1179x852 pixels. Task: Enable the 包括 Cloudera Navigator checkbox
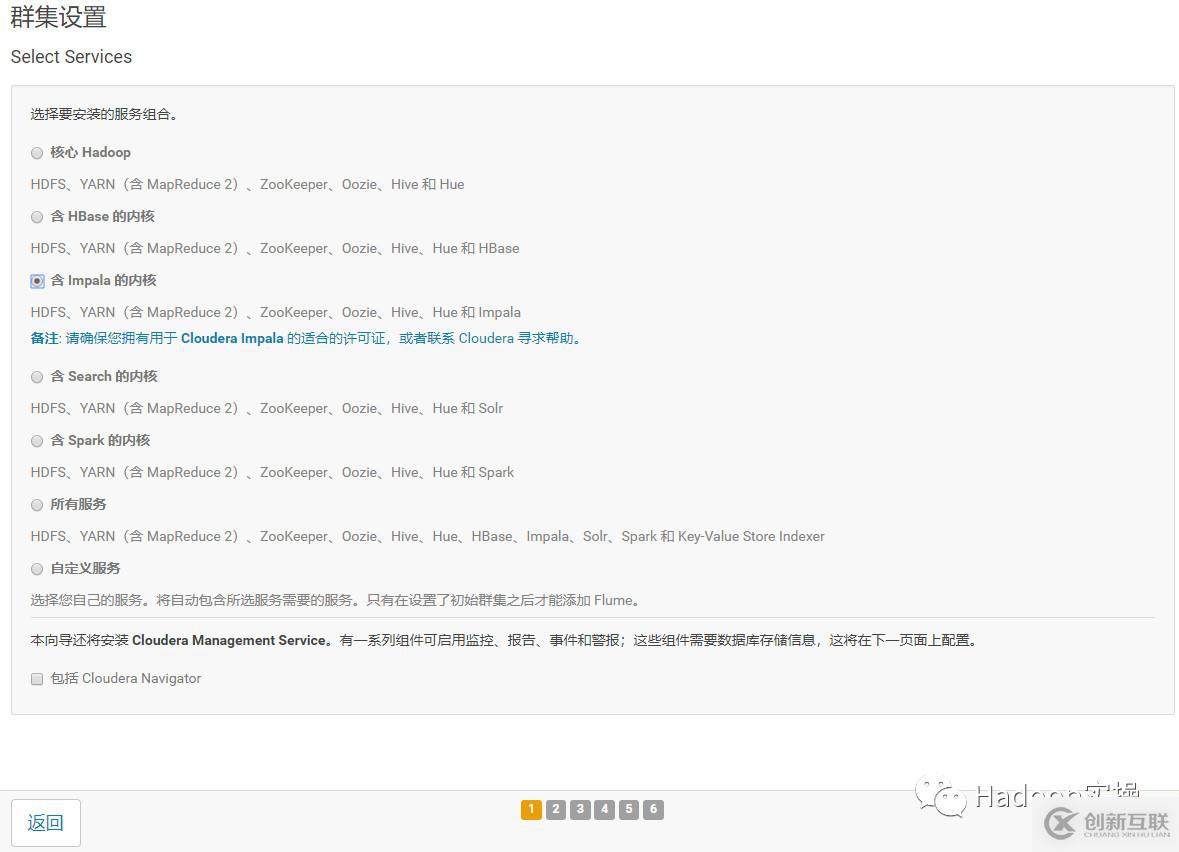[x=37, y=679]
